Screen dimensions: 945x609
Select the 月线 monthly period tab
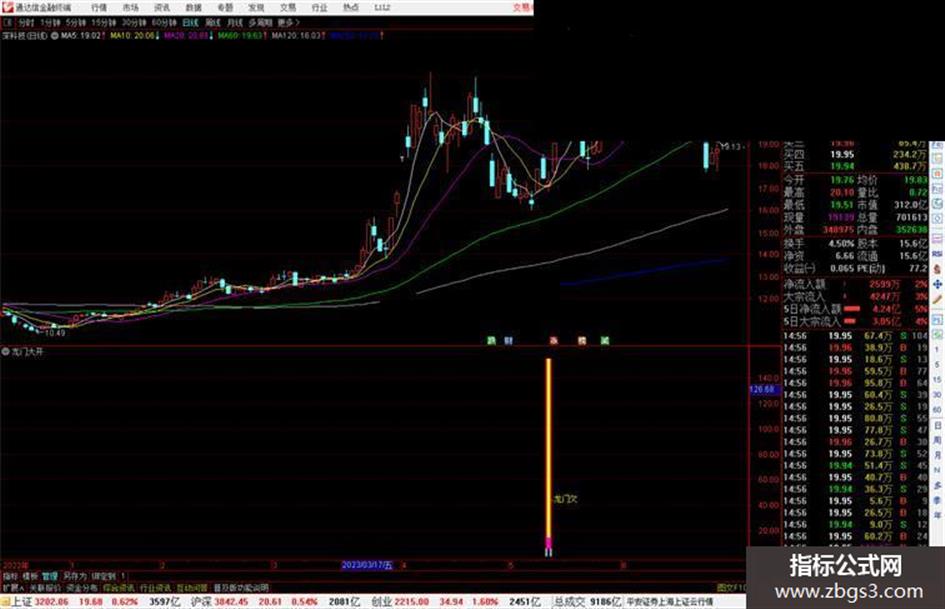[x=234, y=22]
